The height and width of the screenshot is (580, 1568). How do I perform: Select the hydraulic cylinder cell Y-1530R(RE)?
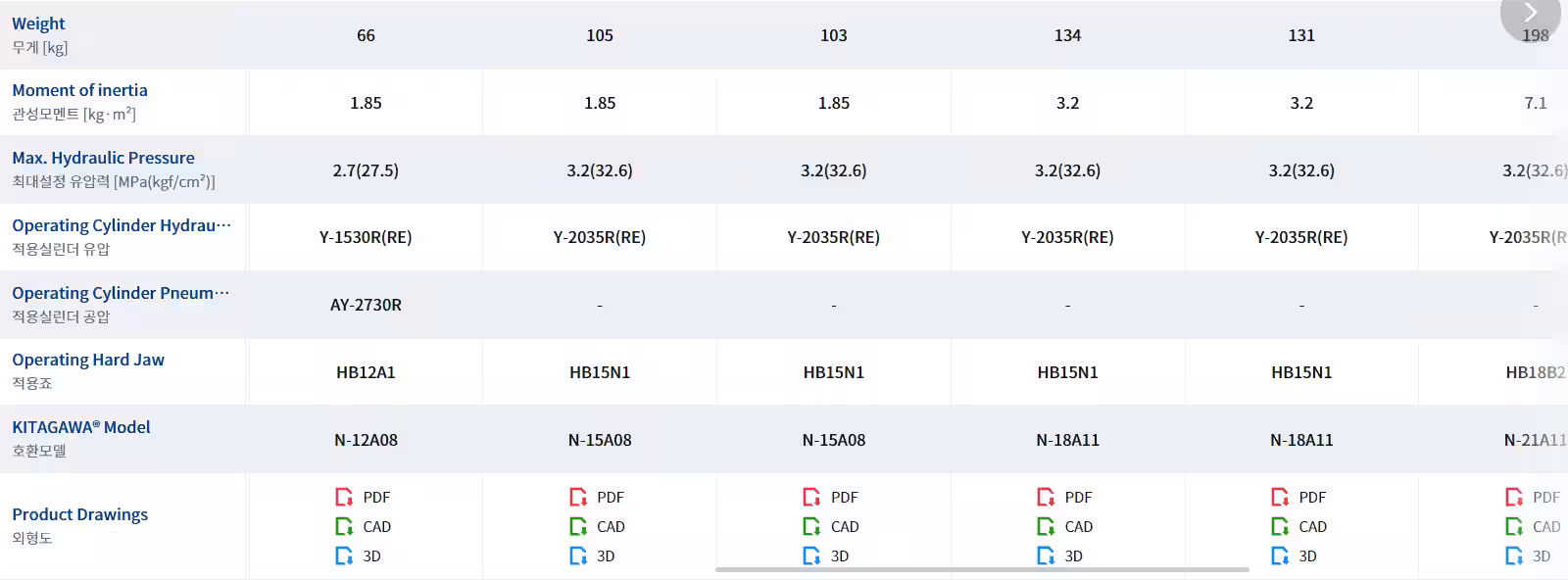(x=366, y=237)
